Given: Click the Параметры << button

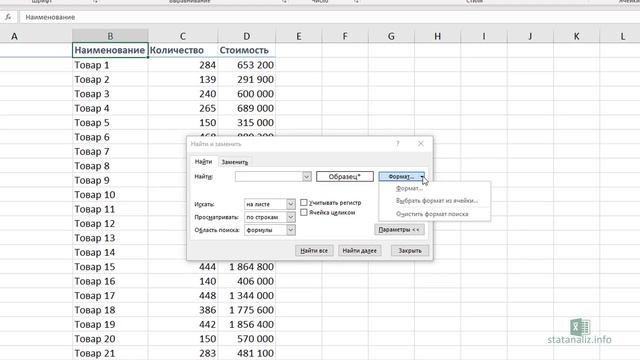Looking at the screenshot, I should (x=399, y=230).
